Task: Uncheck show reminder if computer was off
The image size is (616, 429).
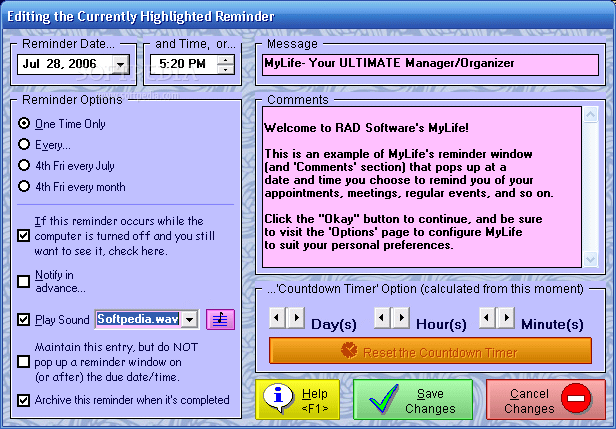Action: tap(24, 236)
